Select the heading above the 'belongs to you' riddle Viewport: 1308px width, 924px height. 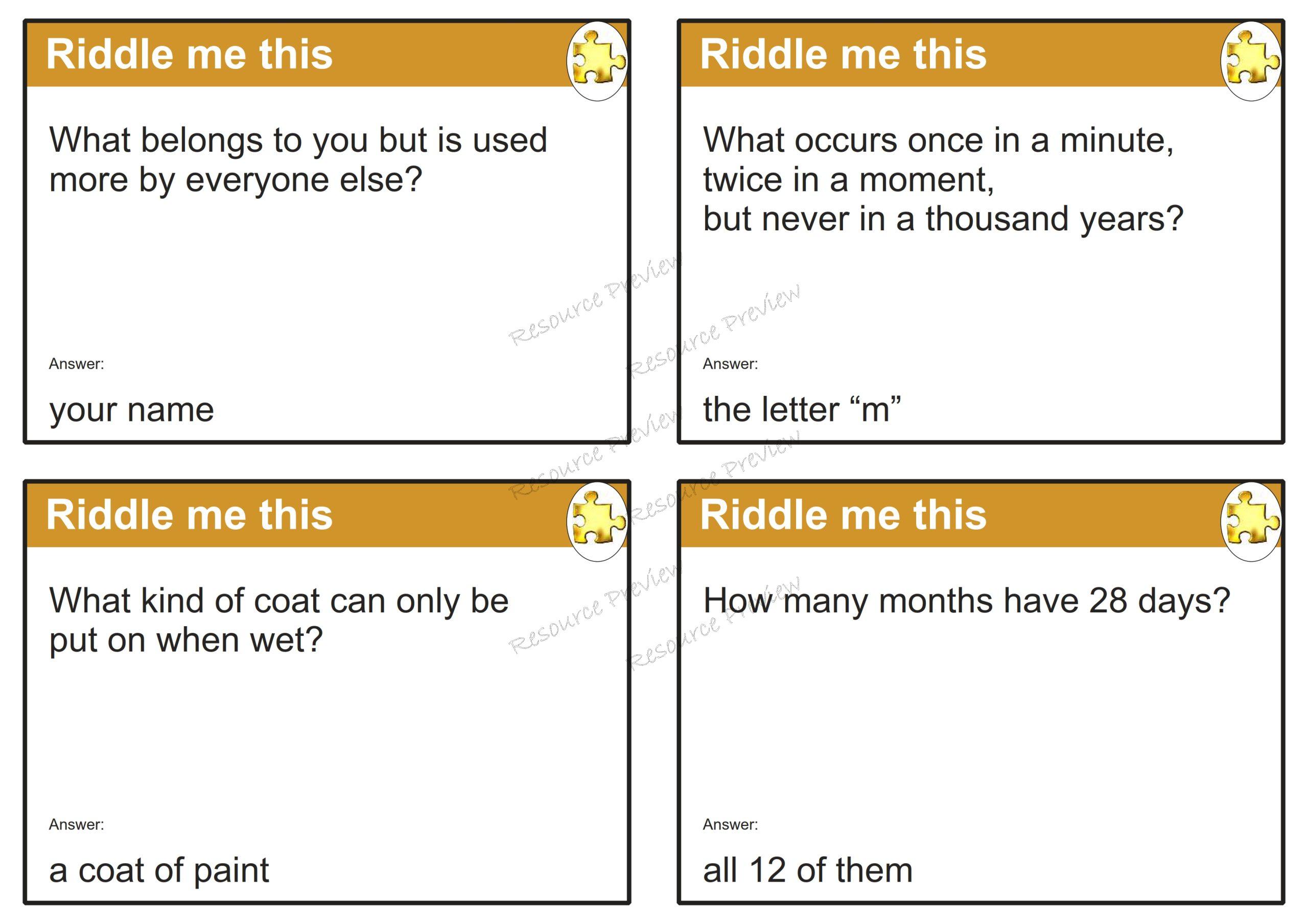click(x=189, y=55)
